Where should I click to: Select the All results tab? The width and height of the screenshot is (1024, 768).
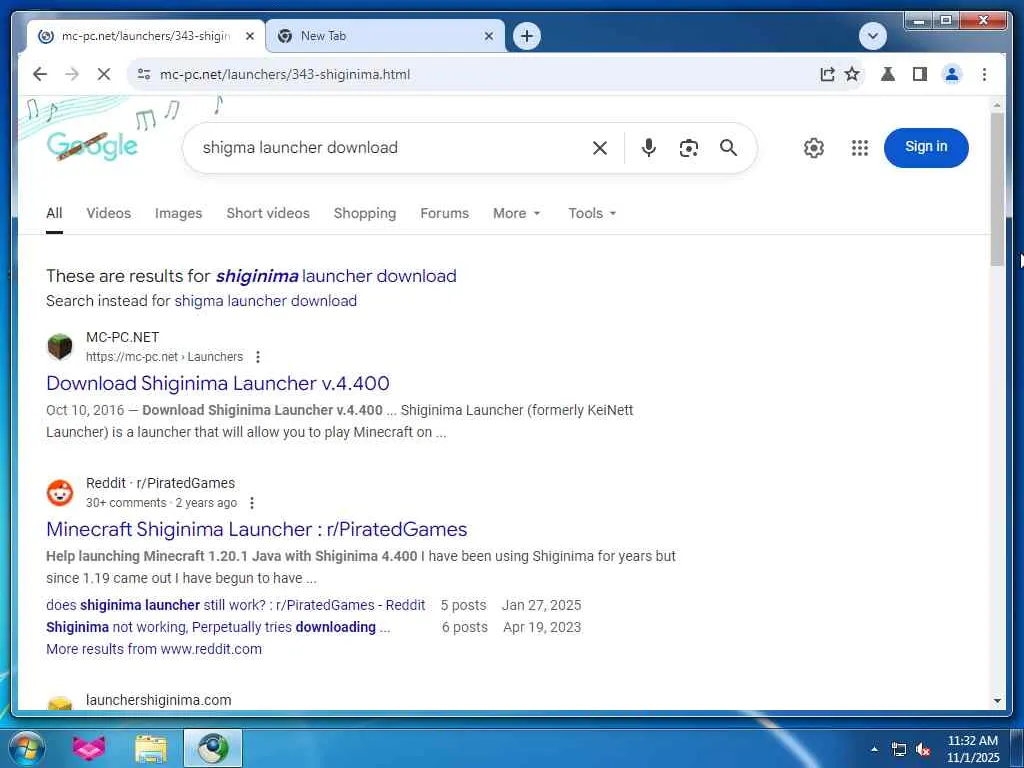pos(54,213)
